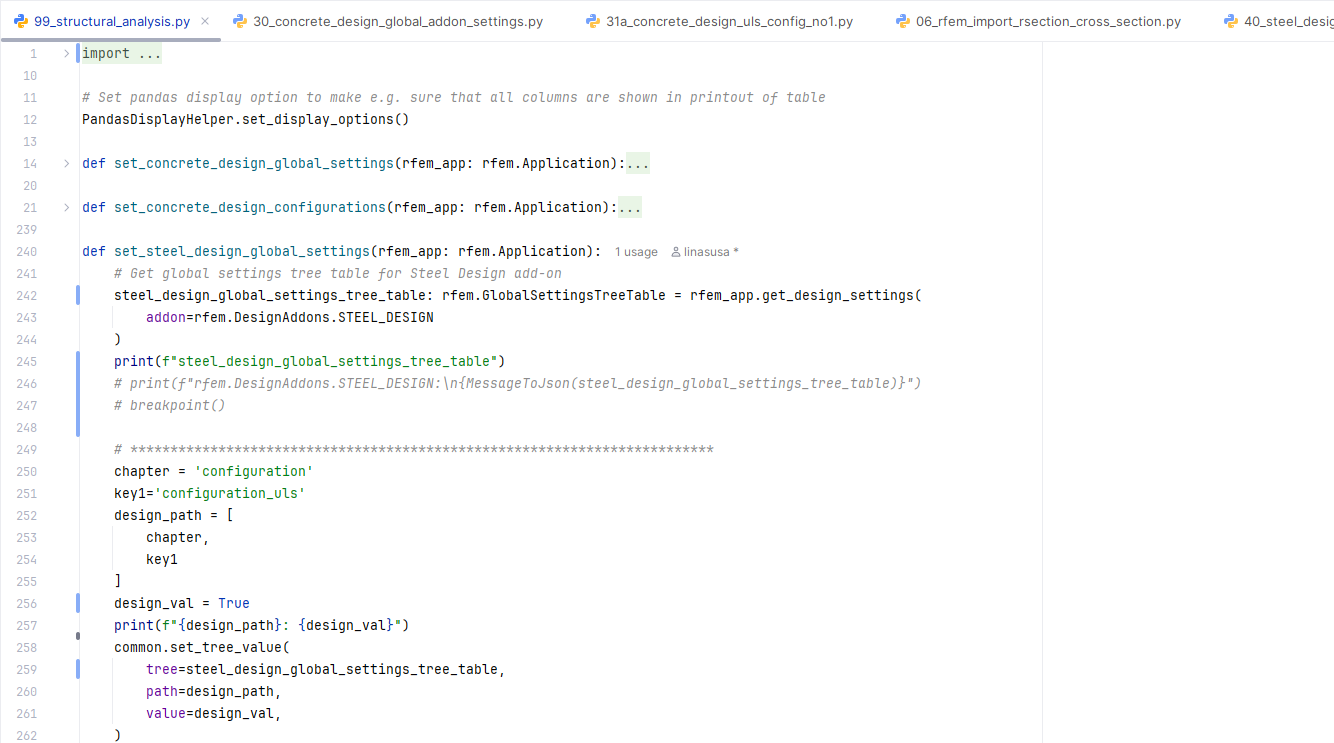Click the change marker beside line 256
This screenshot has height=743, width=1334.
coord(77,602)
